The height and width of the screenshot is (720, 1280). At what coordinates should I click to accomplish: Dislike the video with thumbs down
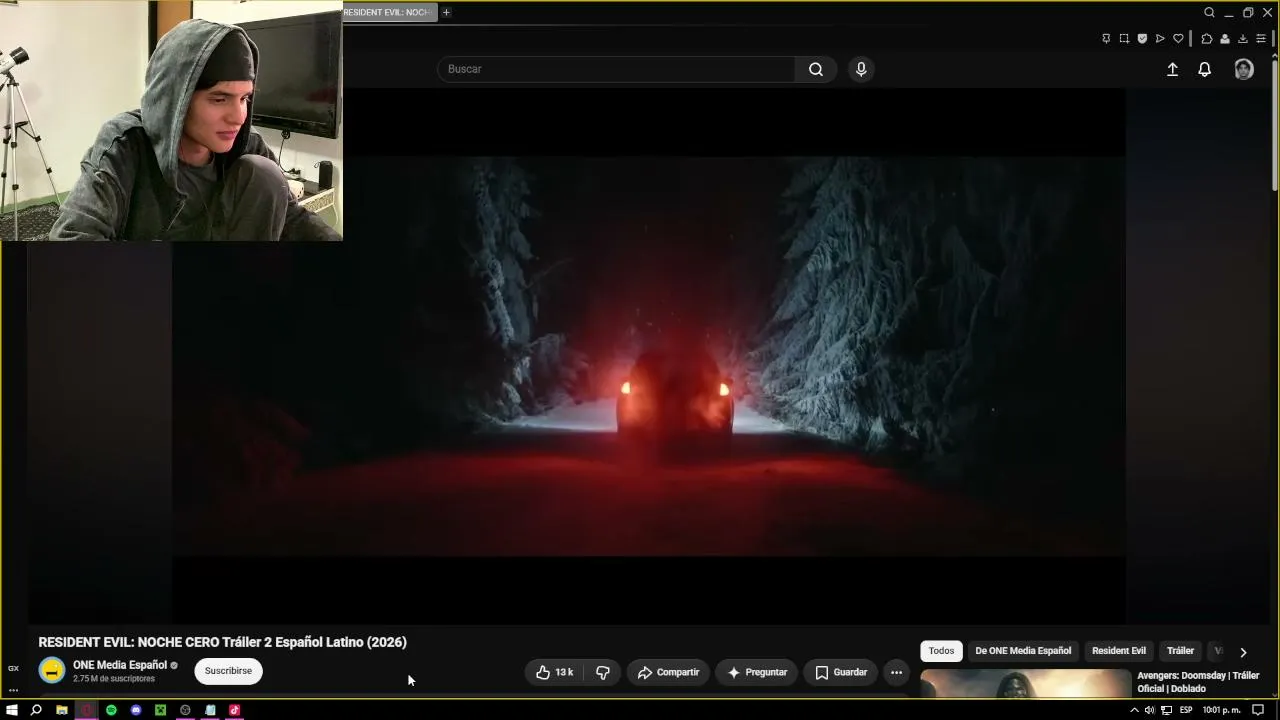coord(602,672)
